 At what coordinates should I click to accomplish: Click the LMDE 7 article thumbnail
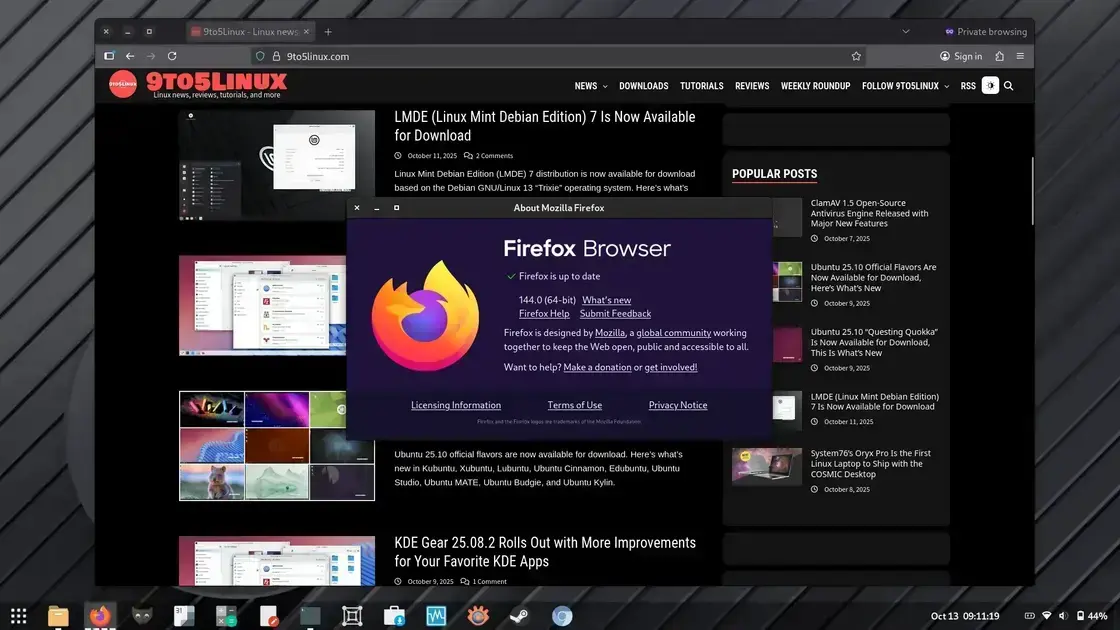coord(276,165)
